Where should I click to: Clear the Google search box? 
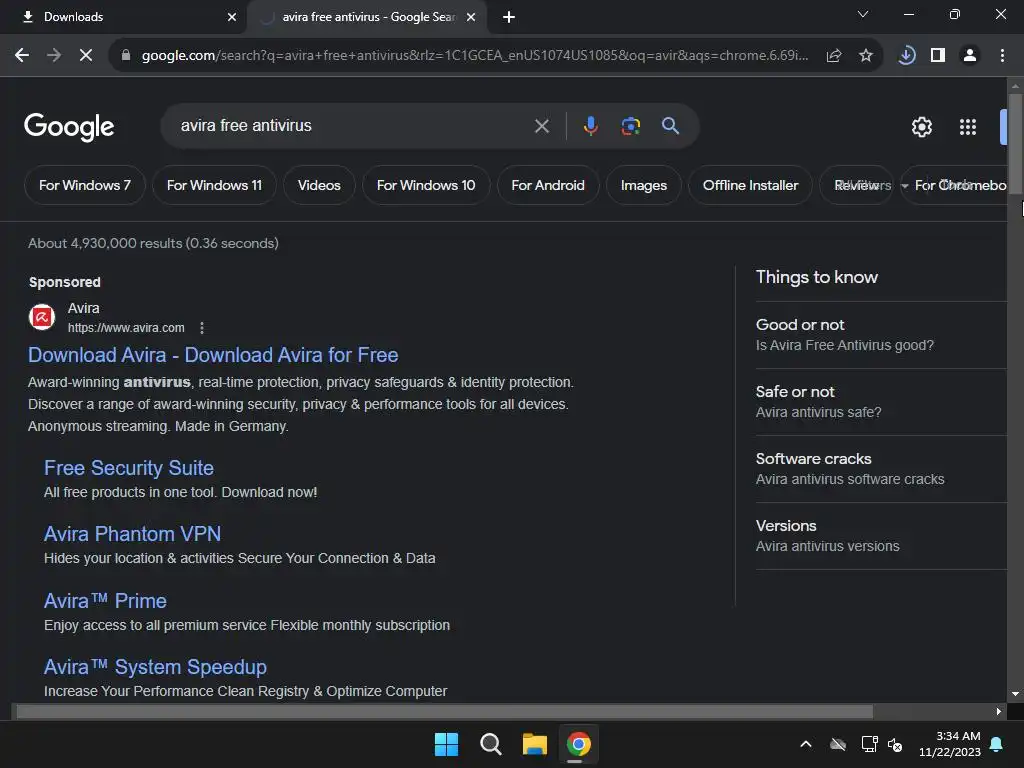tap(541, 126)
